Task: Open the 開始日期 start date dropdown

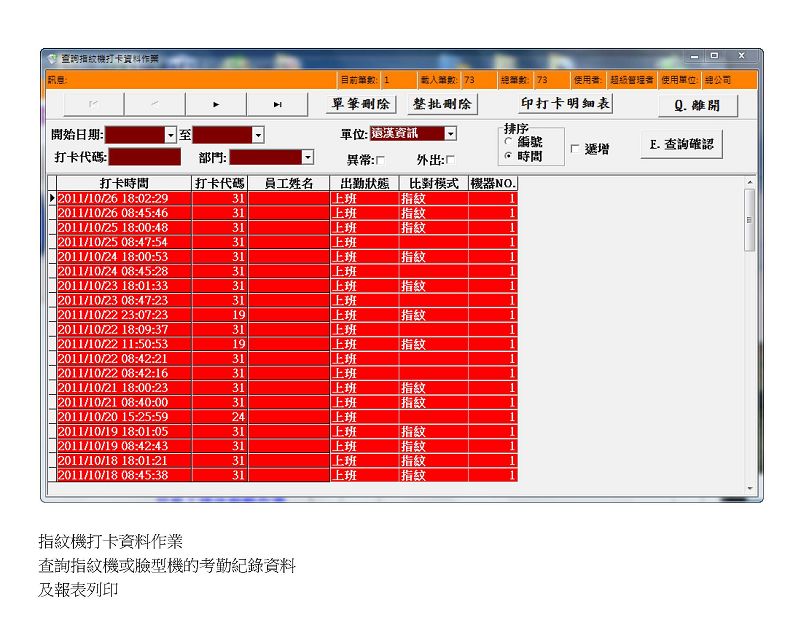Action: (x=170, y=135)
